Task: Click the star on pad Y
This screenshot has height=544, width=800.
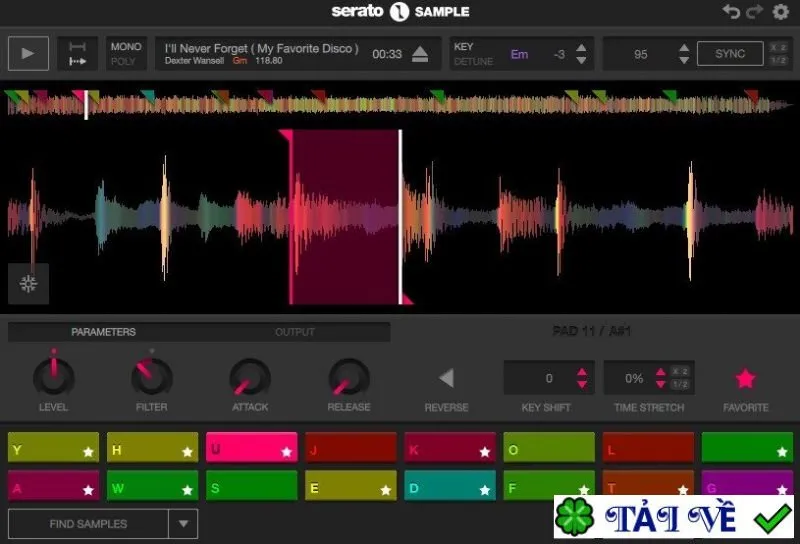Action: pos(88,452)
